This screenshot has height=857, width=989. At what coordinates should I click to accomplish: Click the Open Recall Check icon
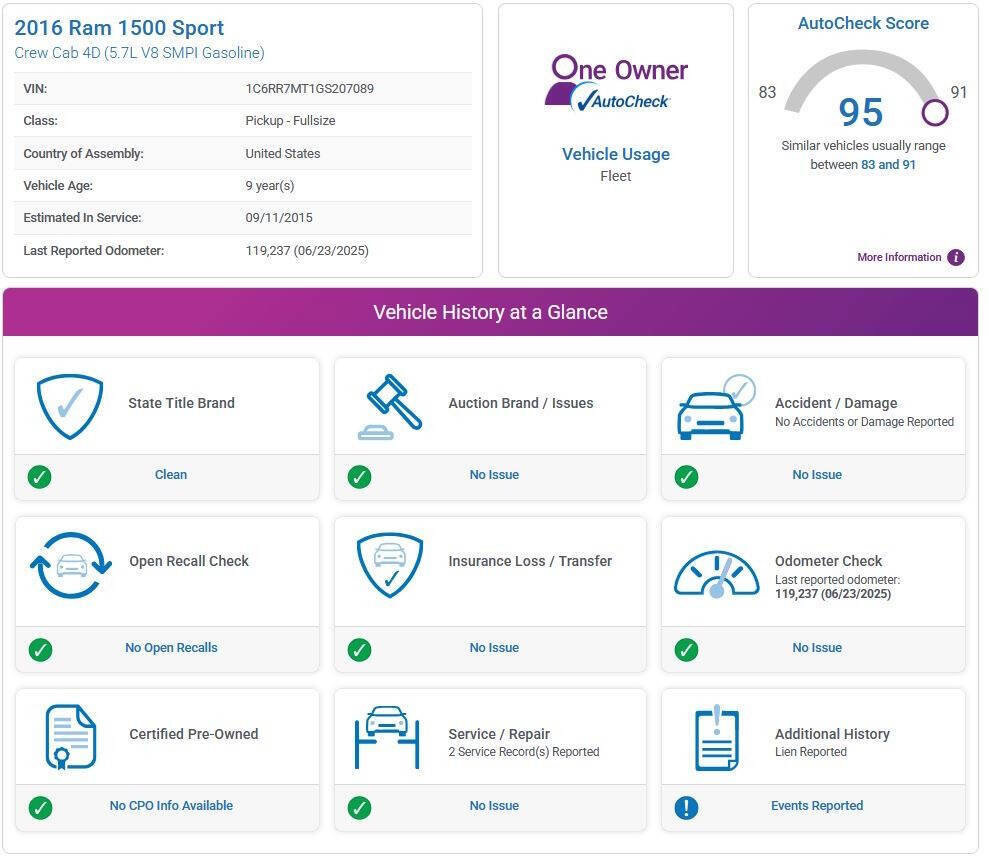(71, 565)
